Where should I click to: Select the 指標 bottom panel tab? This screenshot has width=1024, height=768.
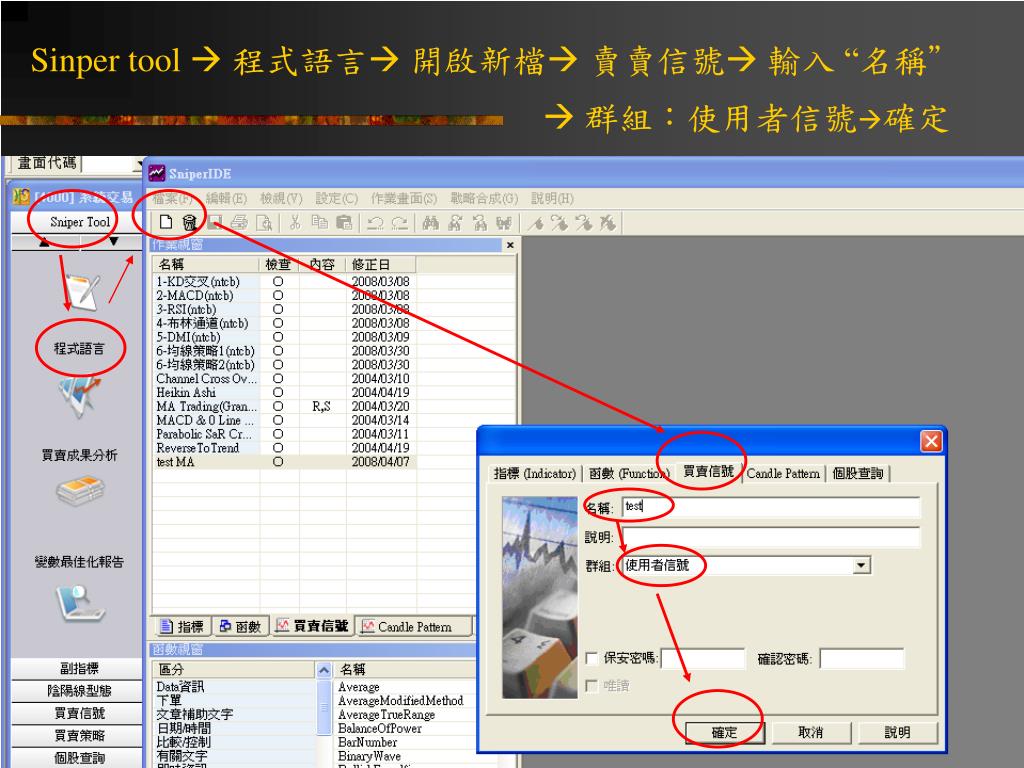182,627
